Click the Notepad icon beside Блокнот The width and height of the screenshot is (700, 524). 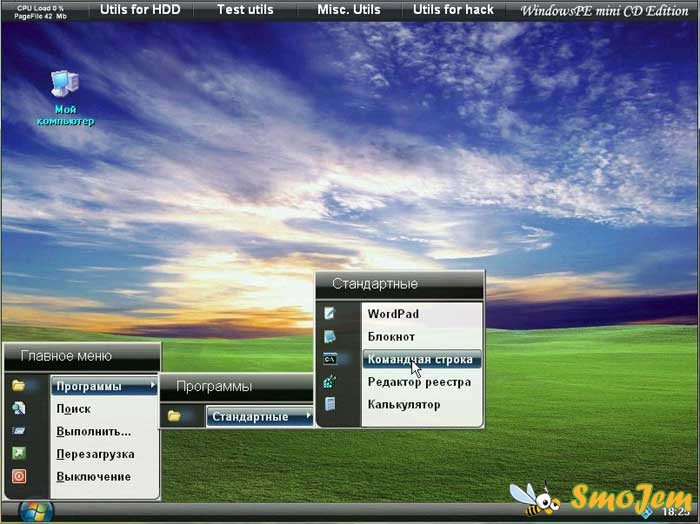pos(330,336)
